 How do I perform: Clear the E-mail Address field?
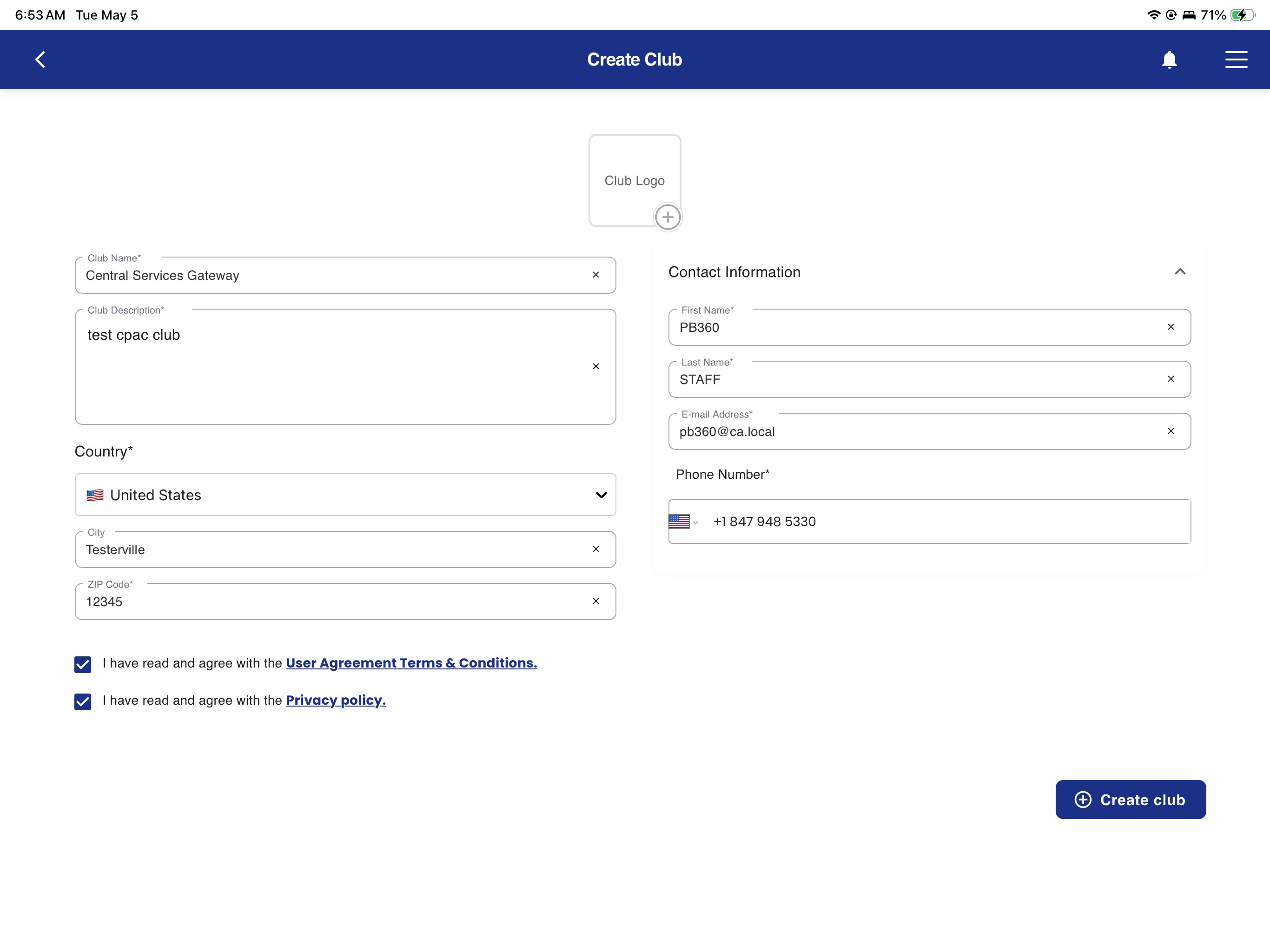click(x=1171, y=430)
